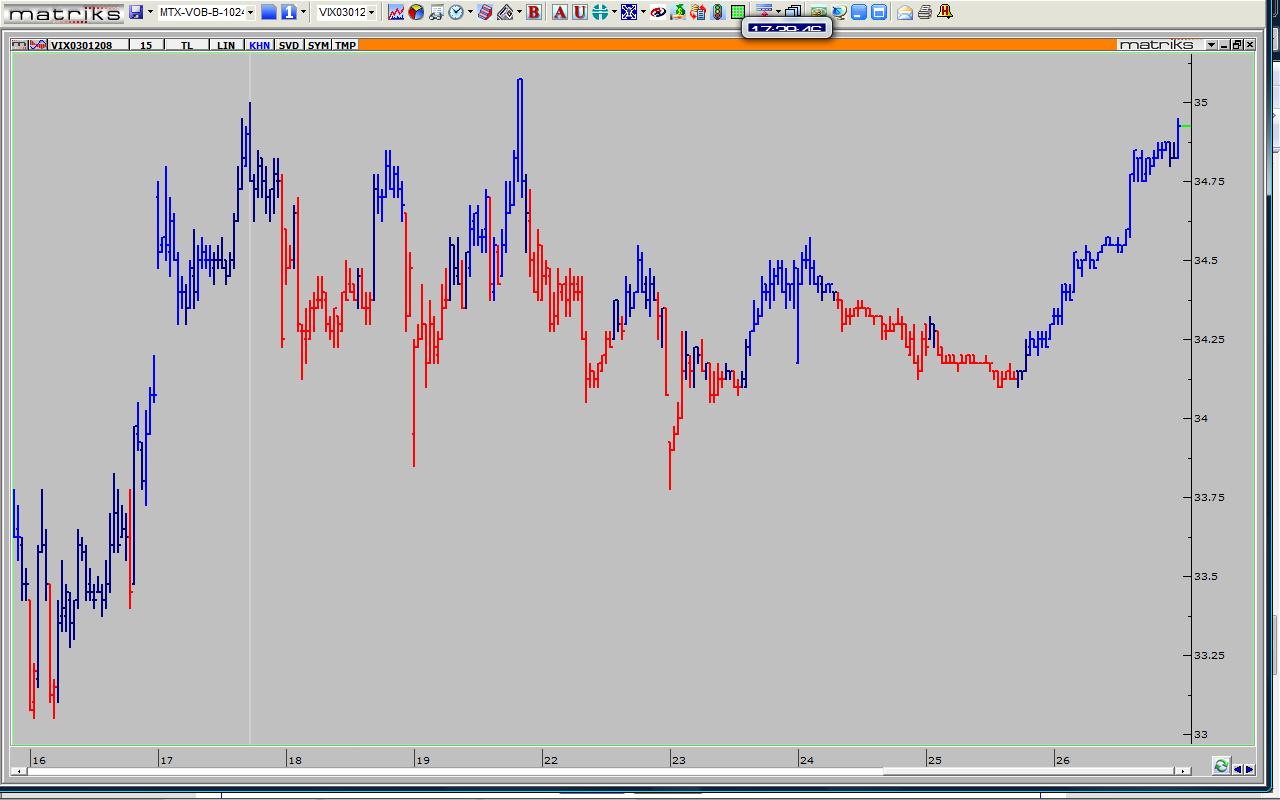1280x800 pixels.
Task: Click the red bold B icon
Action: coord(533,12)
